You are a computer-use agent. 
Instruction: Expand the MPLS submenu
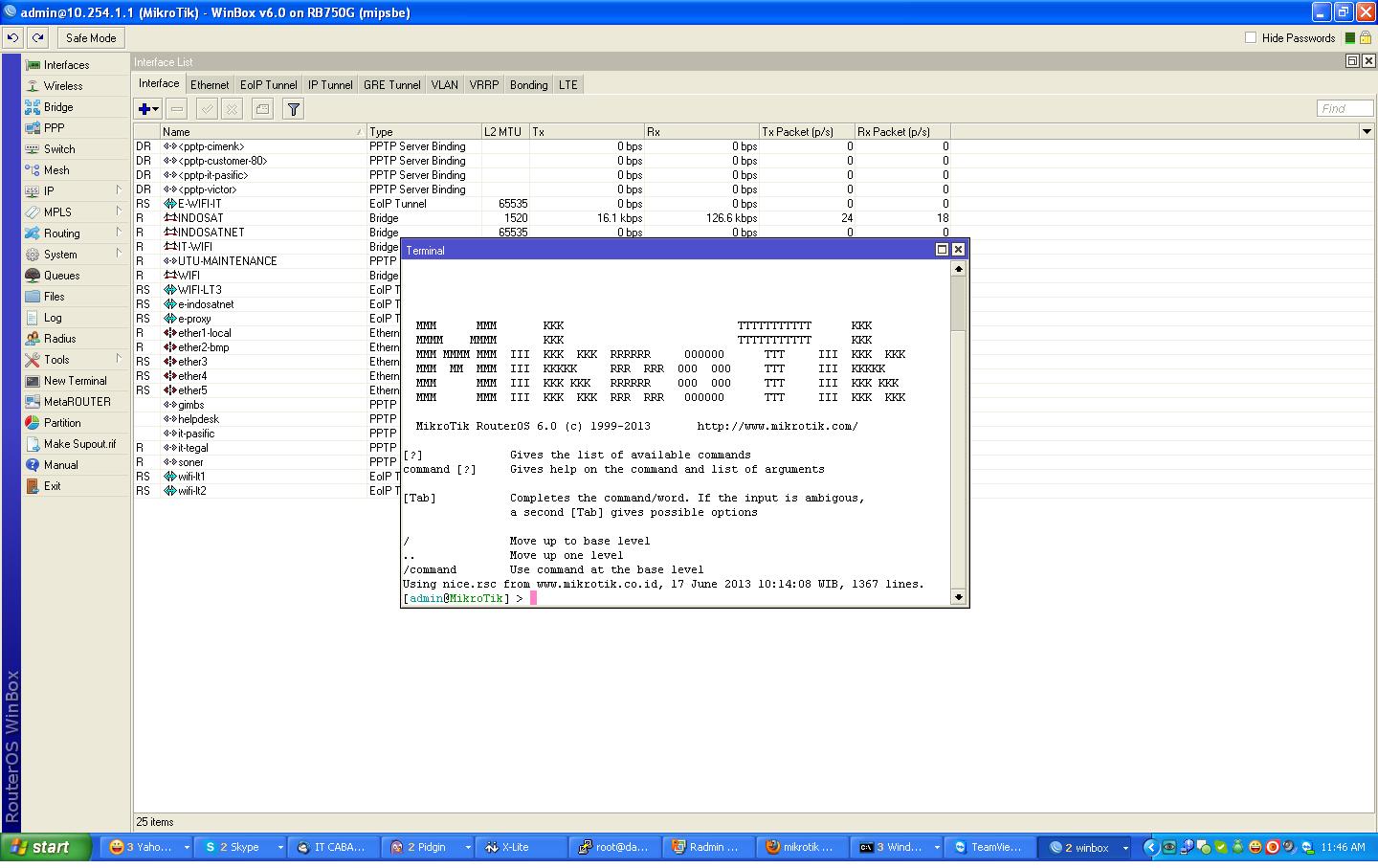point(77,212)
